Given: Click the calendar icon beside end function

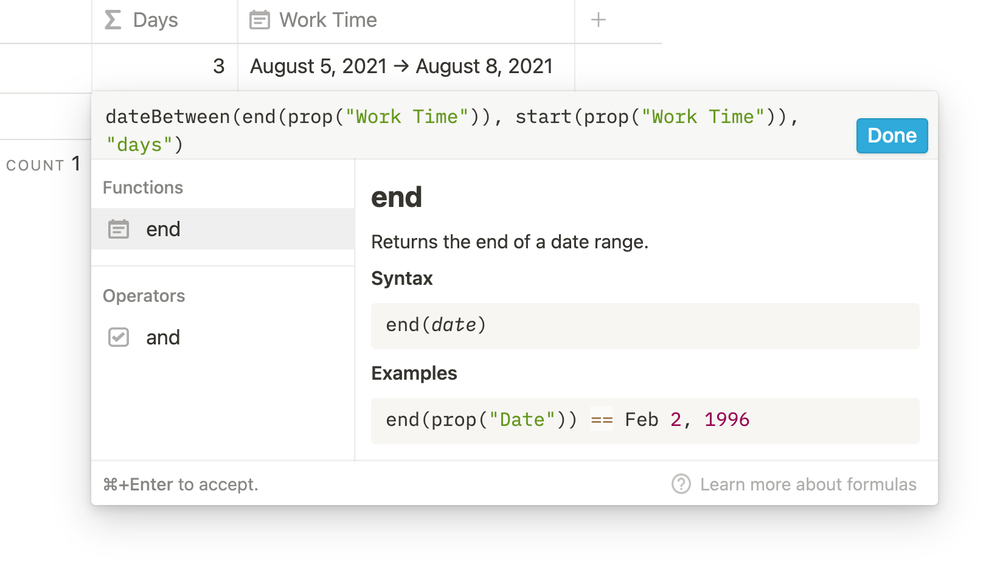Looking at the screenshot, I should click(119, 229).
